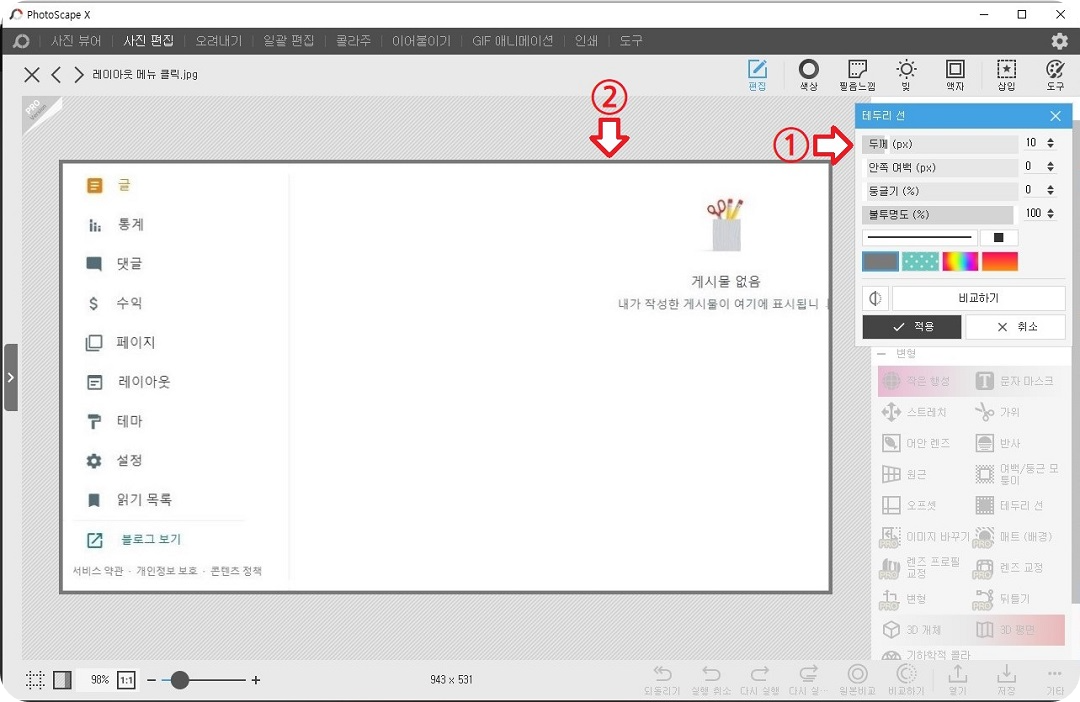Click the 빛 (Light) adjustment icon

(x=906, y=74)
